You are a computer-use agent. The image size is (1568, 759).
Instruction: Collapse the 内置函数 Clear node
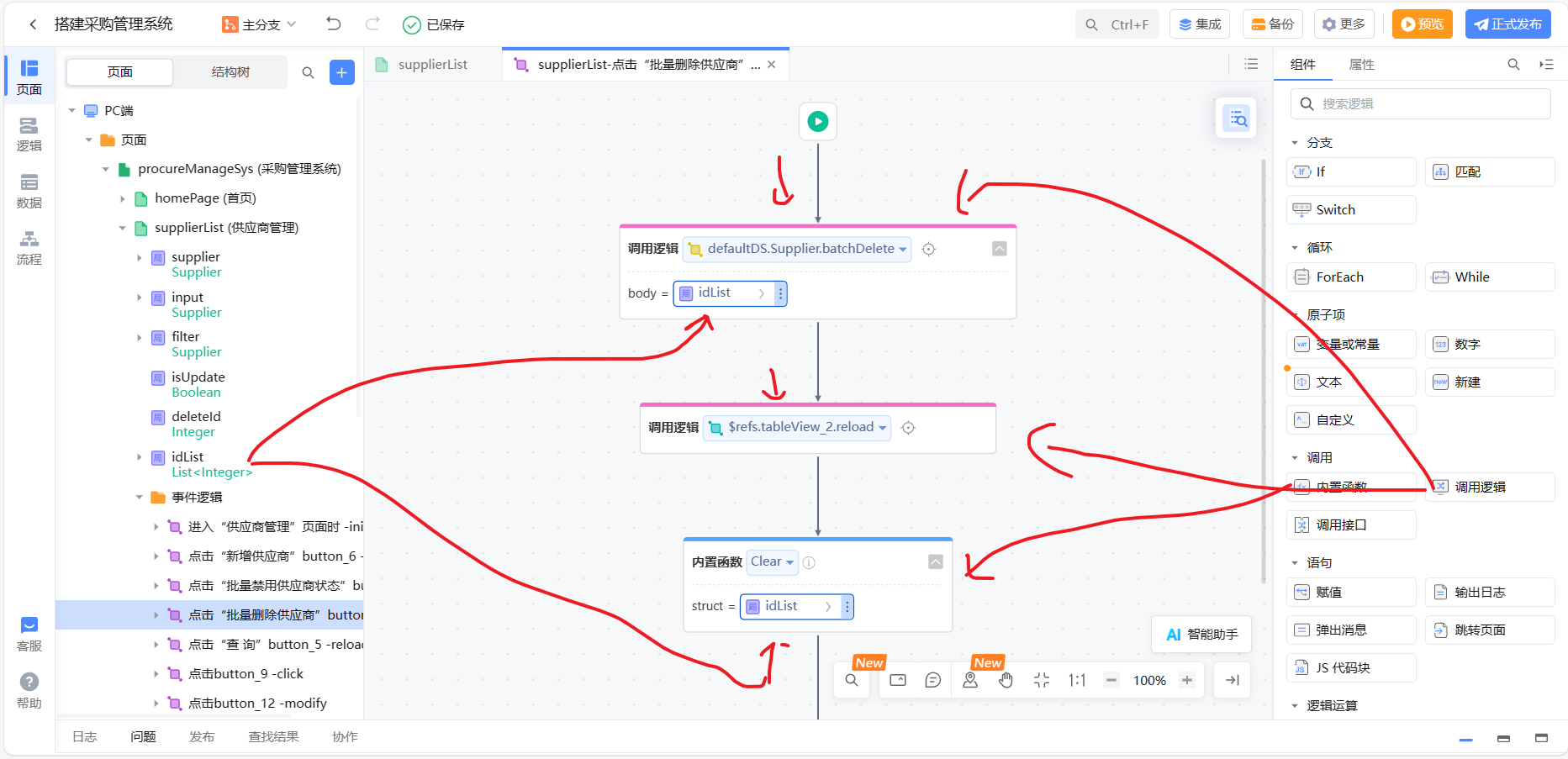tap(935, 561)
